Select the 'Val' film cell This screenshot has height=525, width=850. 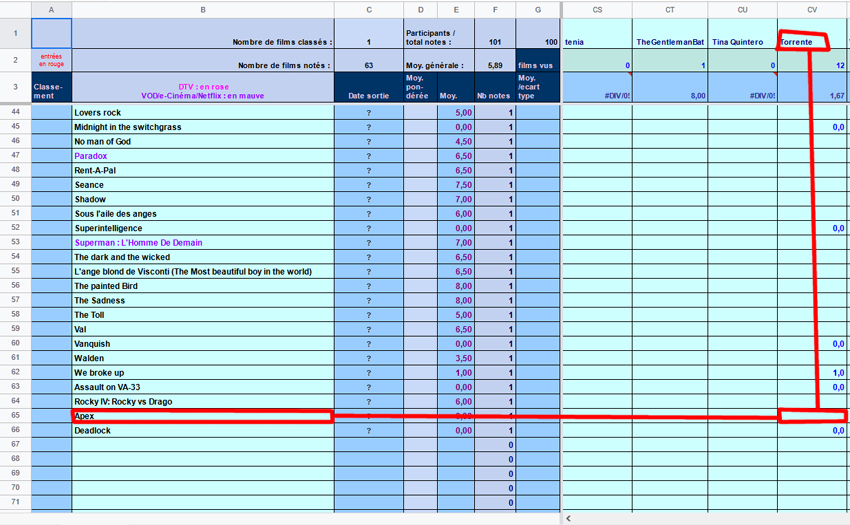point(203,329)
